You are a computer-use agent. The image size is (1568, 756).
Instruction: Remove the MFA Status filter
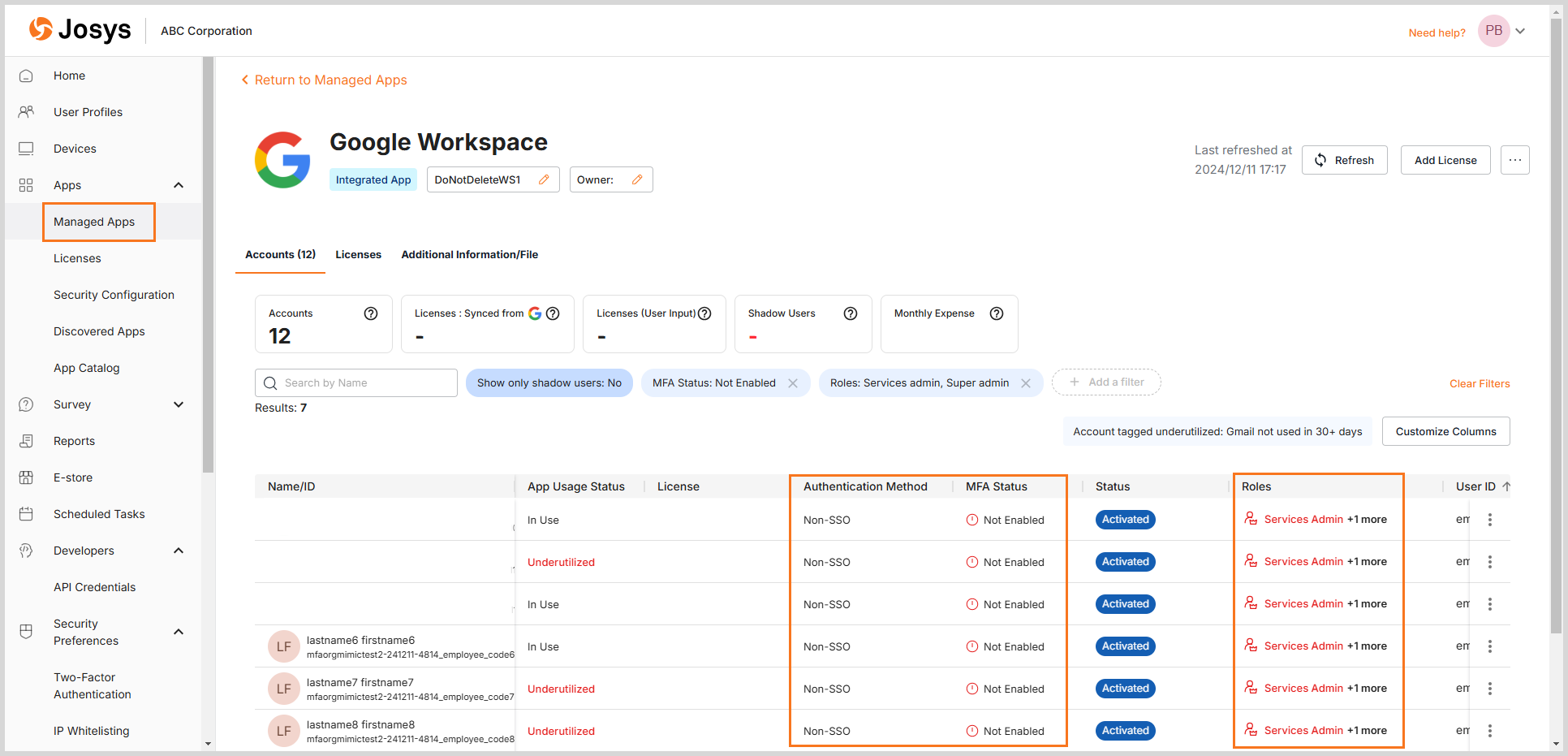tap(793, 383)
